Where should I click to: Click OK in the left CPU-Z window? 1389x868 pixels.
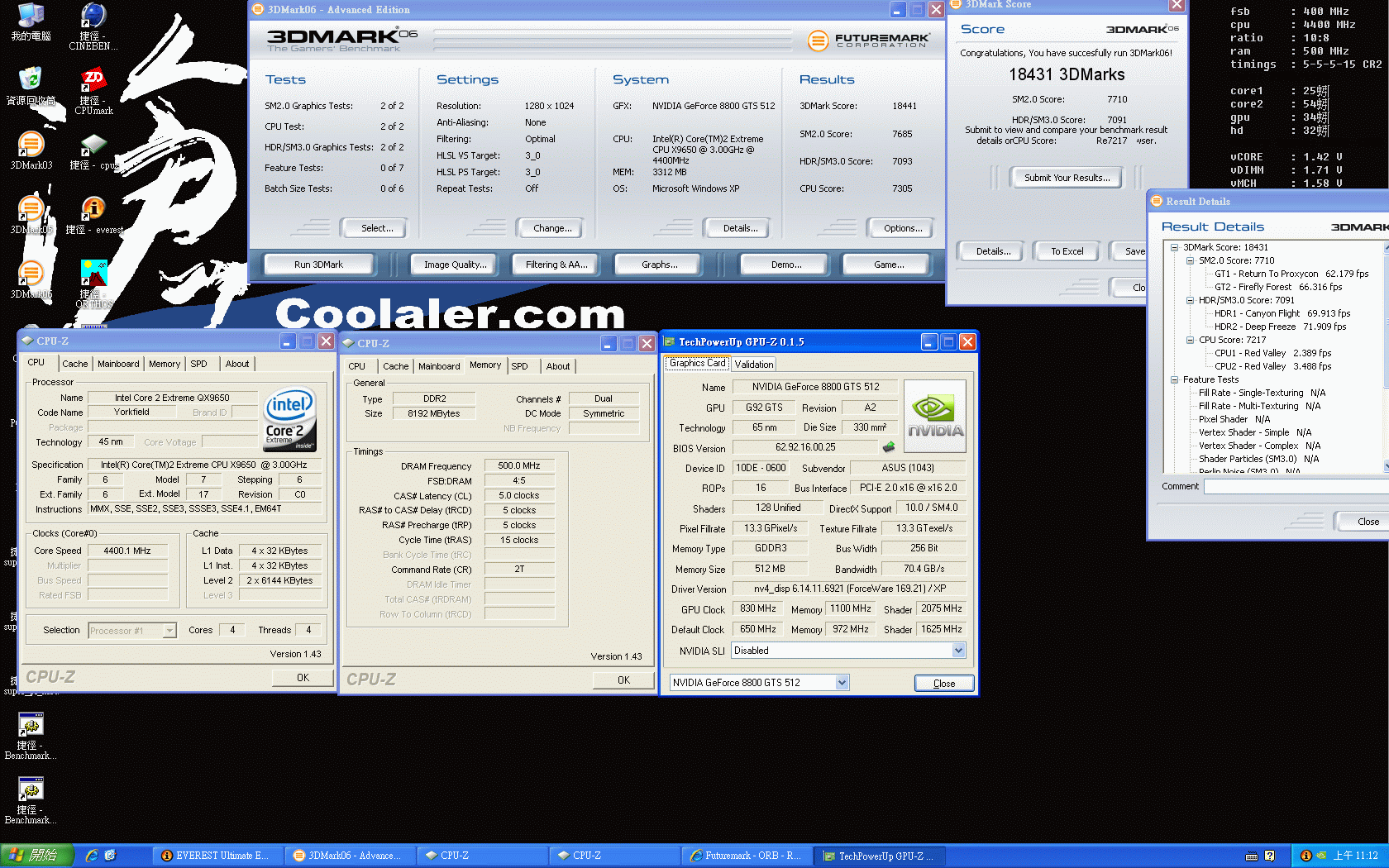click(303, 678)
